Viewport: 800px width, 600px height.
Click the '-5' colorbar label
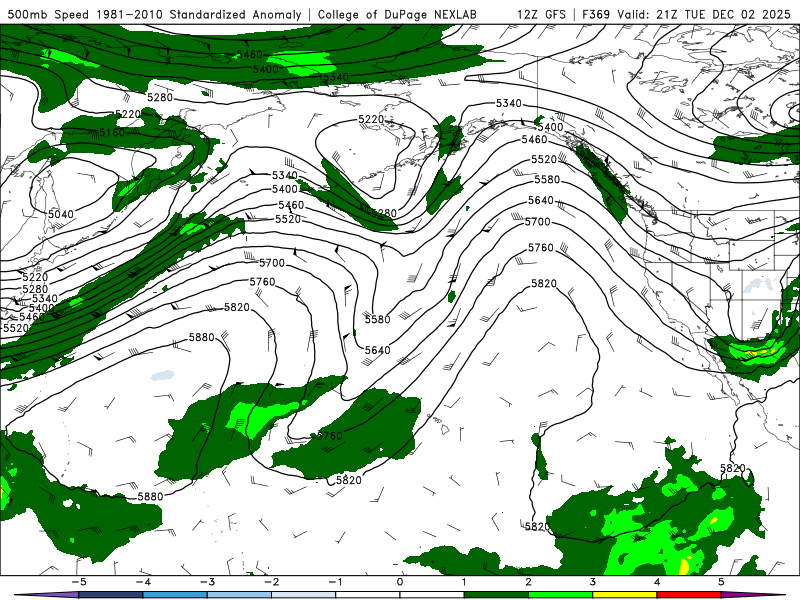click(79, 582)
